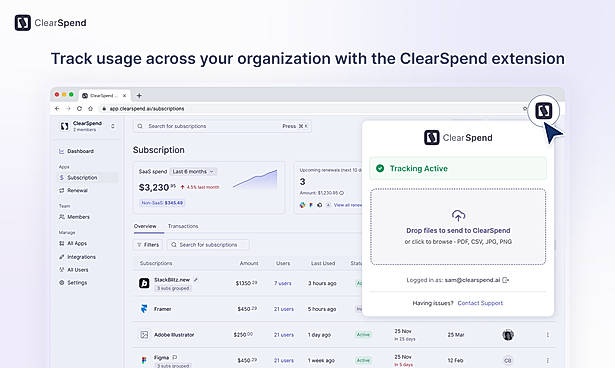This screenshot has width=615, height=368.
Task: Open the 21 users link in Figma row
Action: click(x=284, y=360)
